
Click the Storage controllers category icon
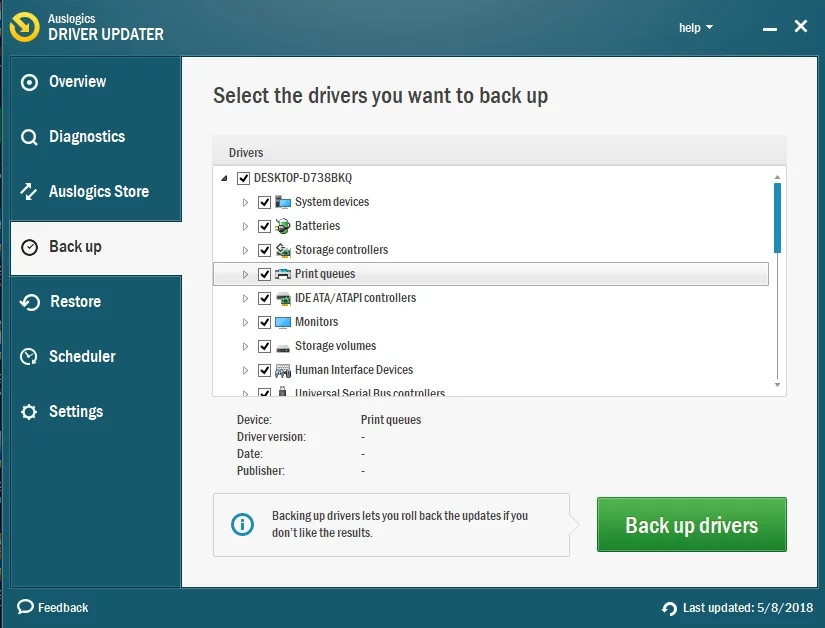[283, 250]
